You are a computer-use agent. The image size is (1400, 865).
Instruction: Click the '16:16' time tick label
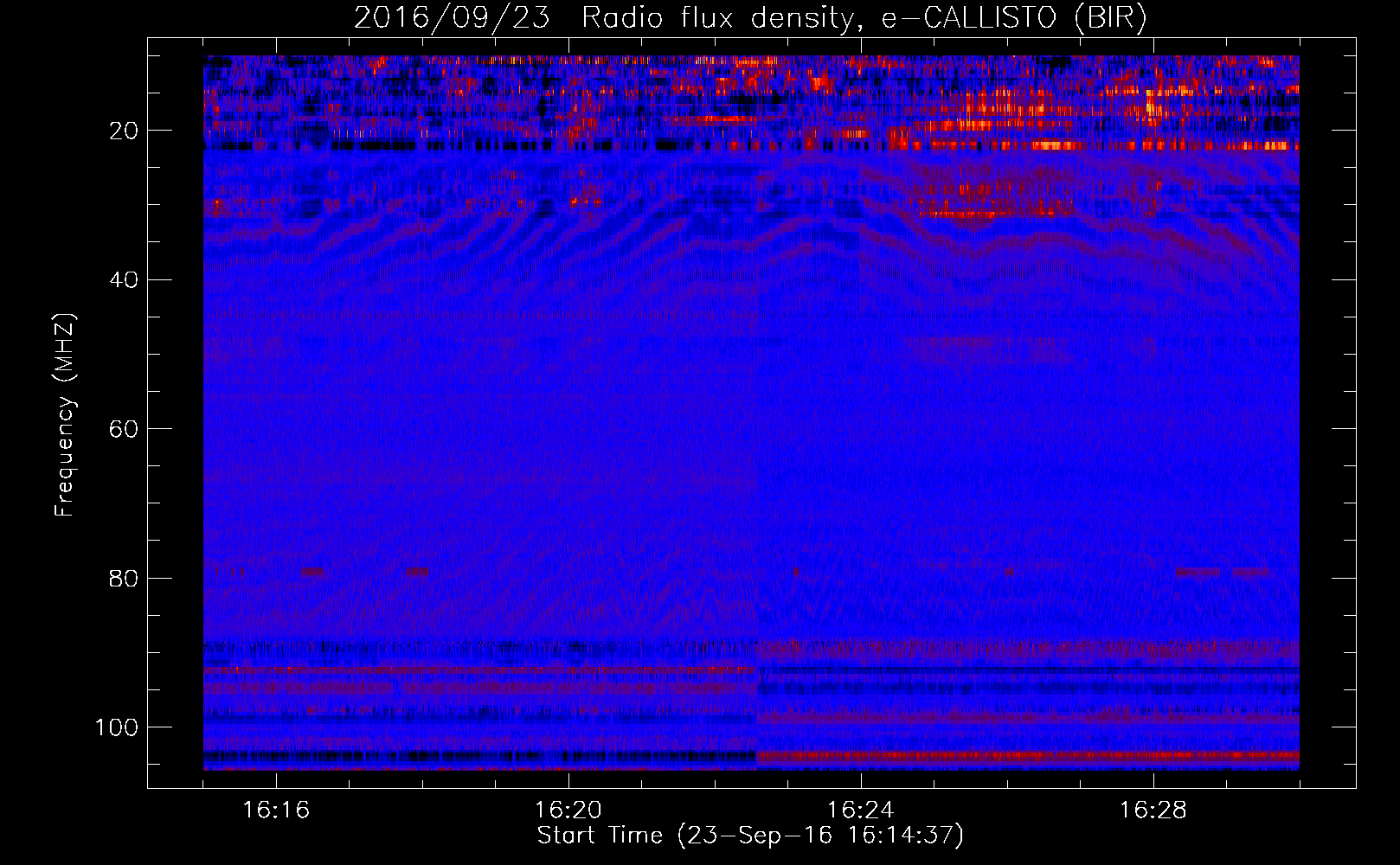point(276,811)
